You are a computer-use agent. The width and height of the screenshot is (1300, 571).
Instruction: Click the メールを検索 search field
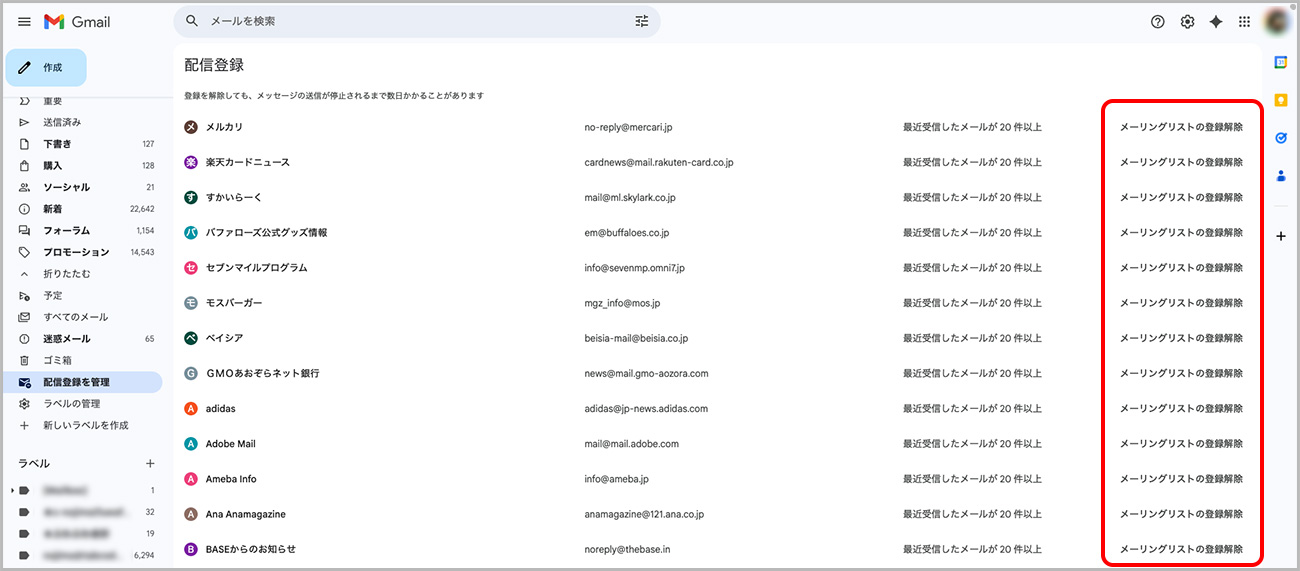point(410,21)
